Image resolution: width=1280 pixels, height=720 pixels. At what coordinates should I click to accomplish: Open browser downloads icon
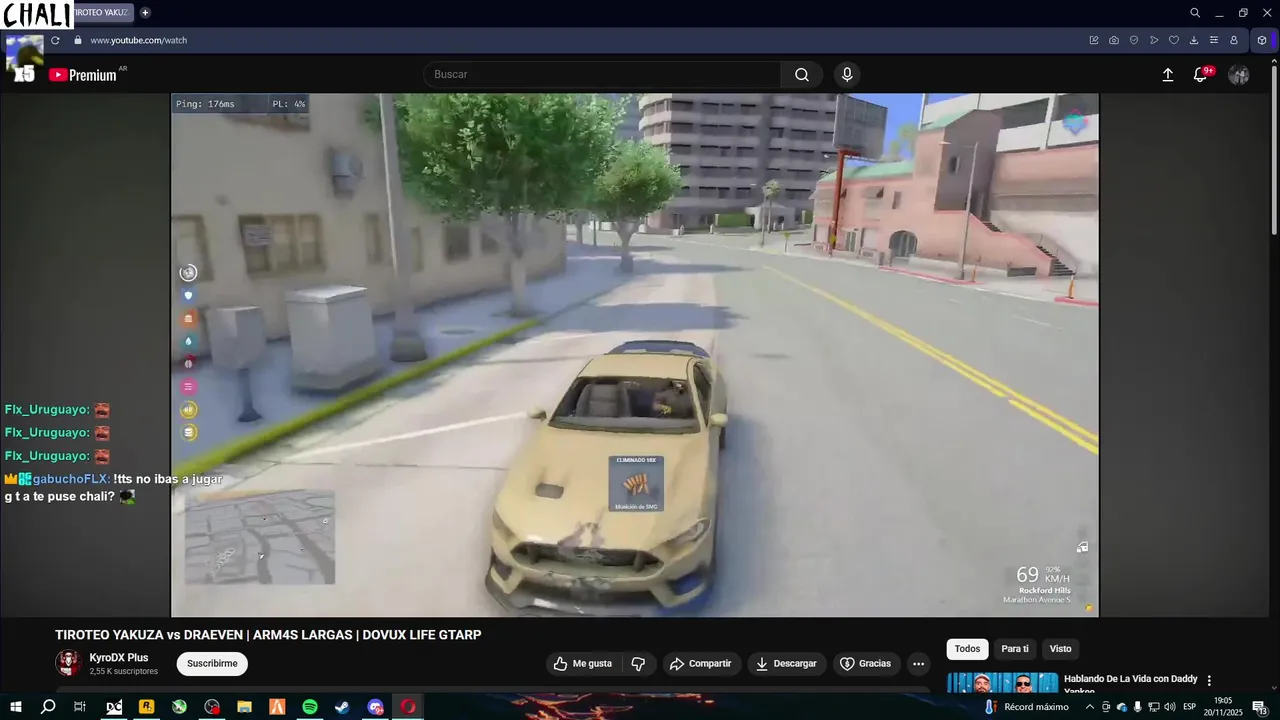click(x=1194, y=40)
